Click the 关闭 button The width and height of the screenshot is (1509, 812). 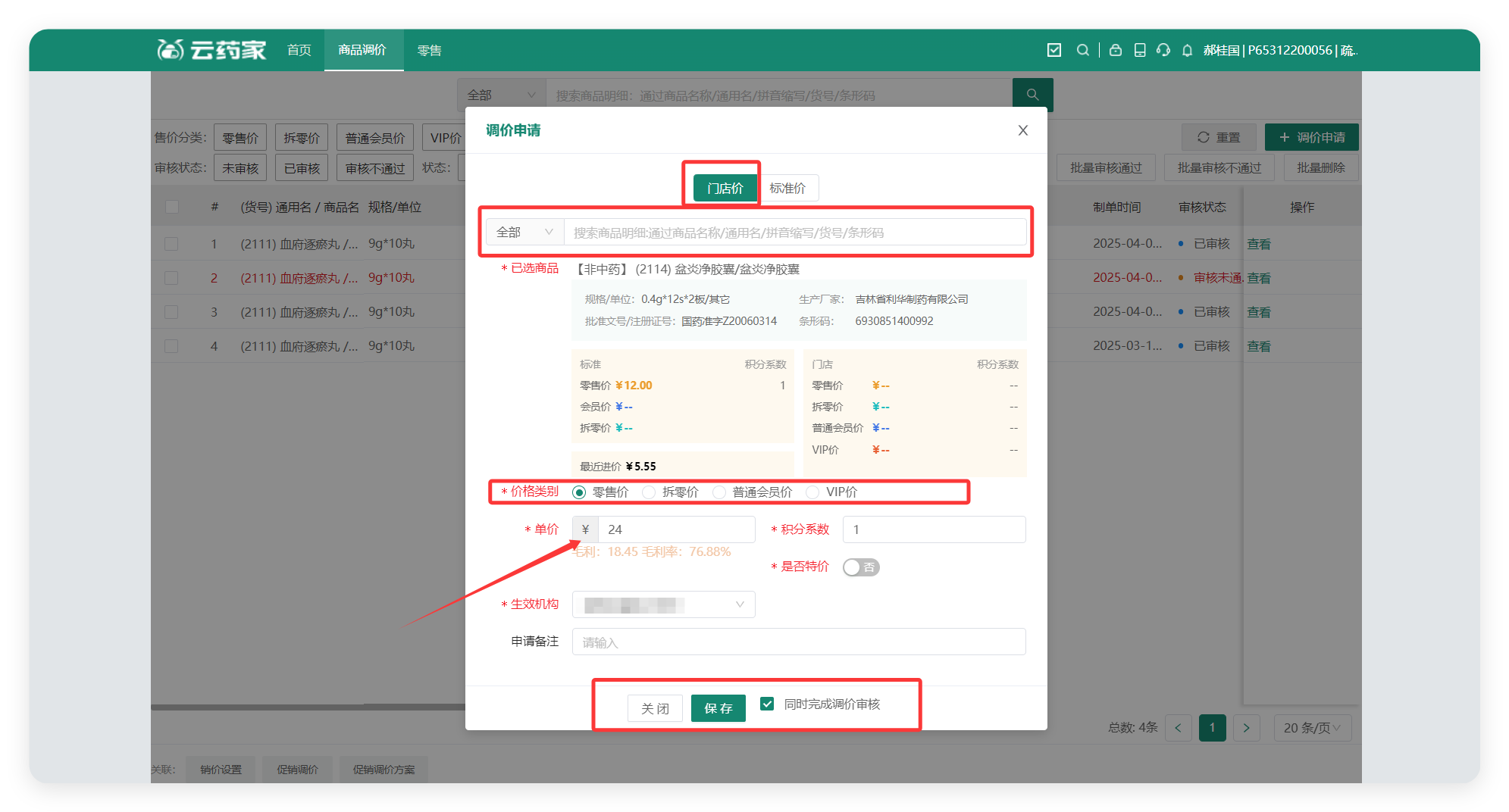coord(655,708)
